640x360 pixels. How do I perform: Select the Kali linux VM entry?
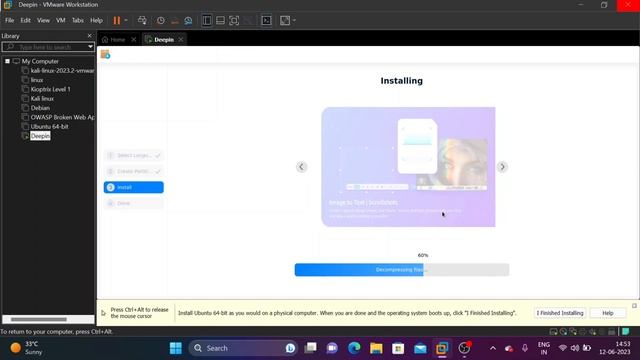tap(42, 98)
